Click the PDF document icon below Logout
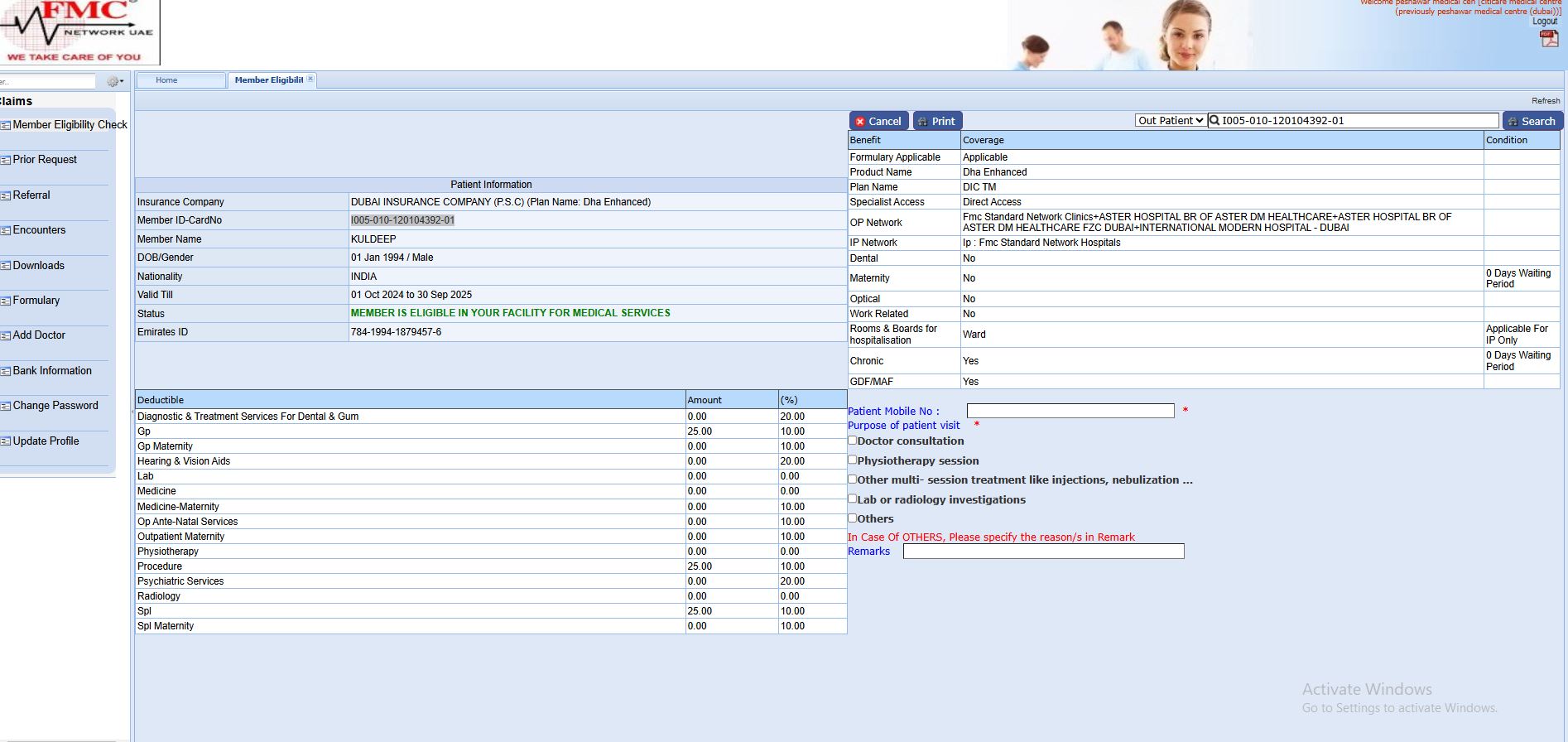 click(1548, 38)
